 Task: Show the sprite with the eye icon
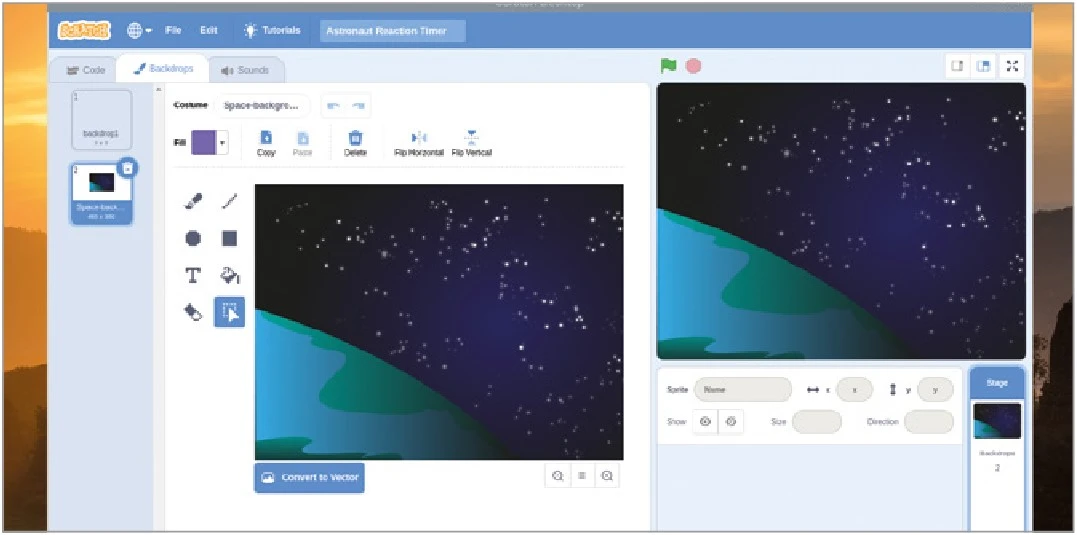coord(705,422)
